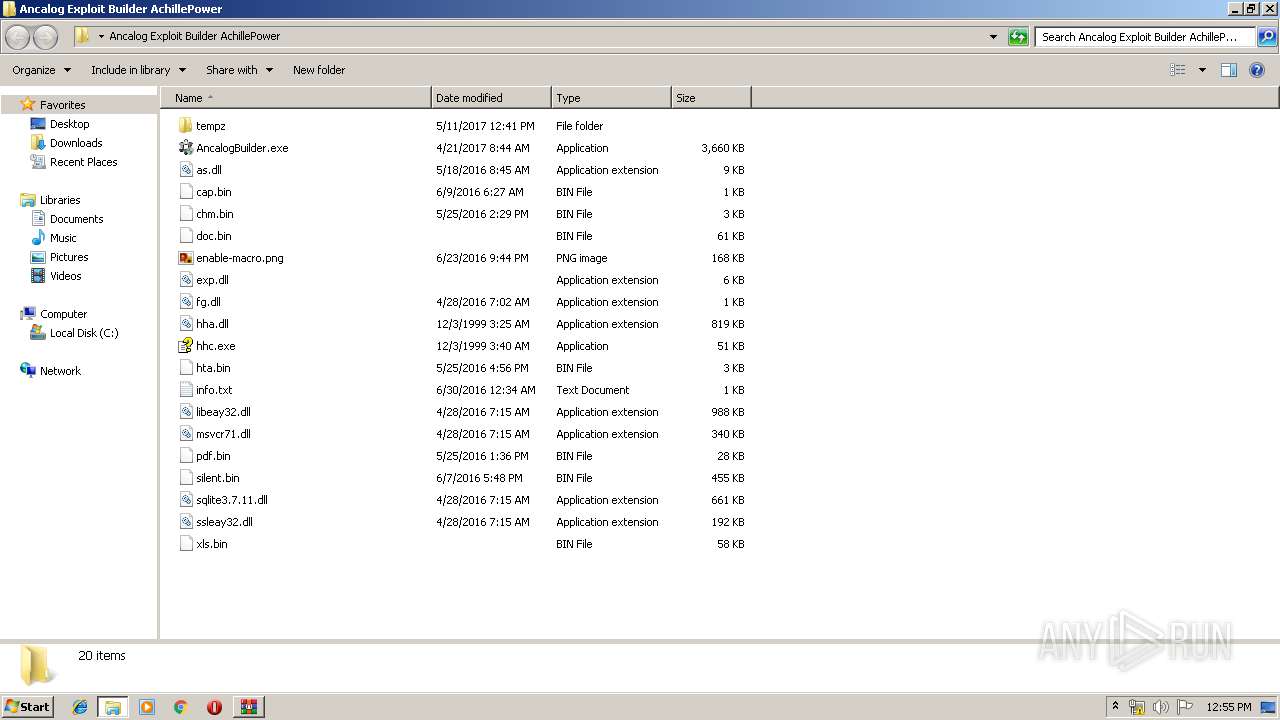Expand the address bar folder arrow
Viewport: 1280px width, 720px height.
click(x=101, y=37)
